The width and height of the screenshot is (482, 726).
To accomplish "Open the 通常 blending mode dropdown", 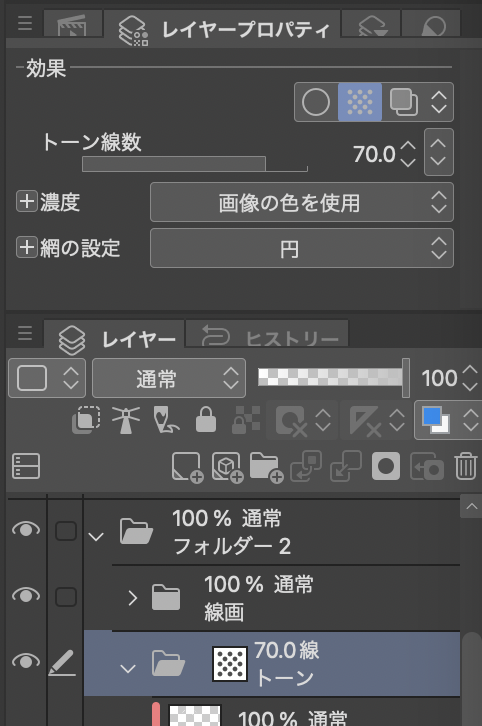I will pyautogui.click(x=169, y=378).
